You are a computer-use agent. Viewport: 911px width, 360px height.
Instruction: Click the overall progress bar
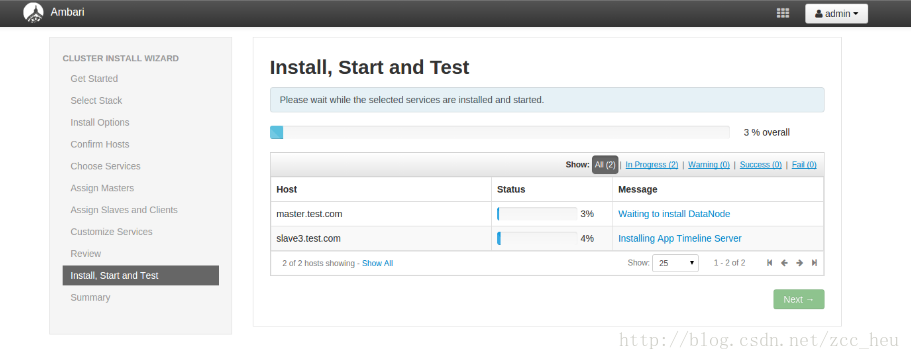[x=500, y=132]
